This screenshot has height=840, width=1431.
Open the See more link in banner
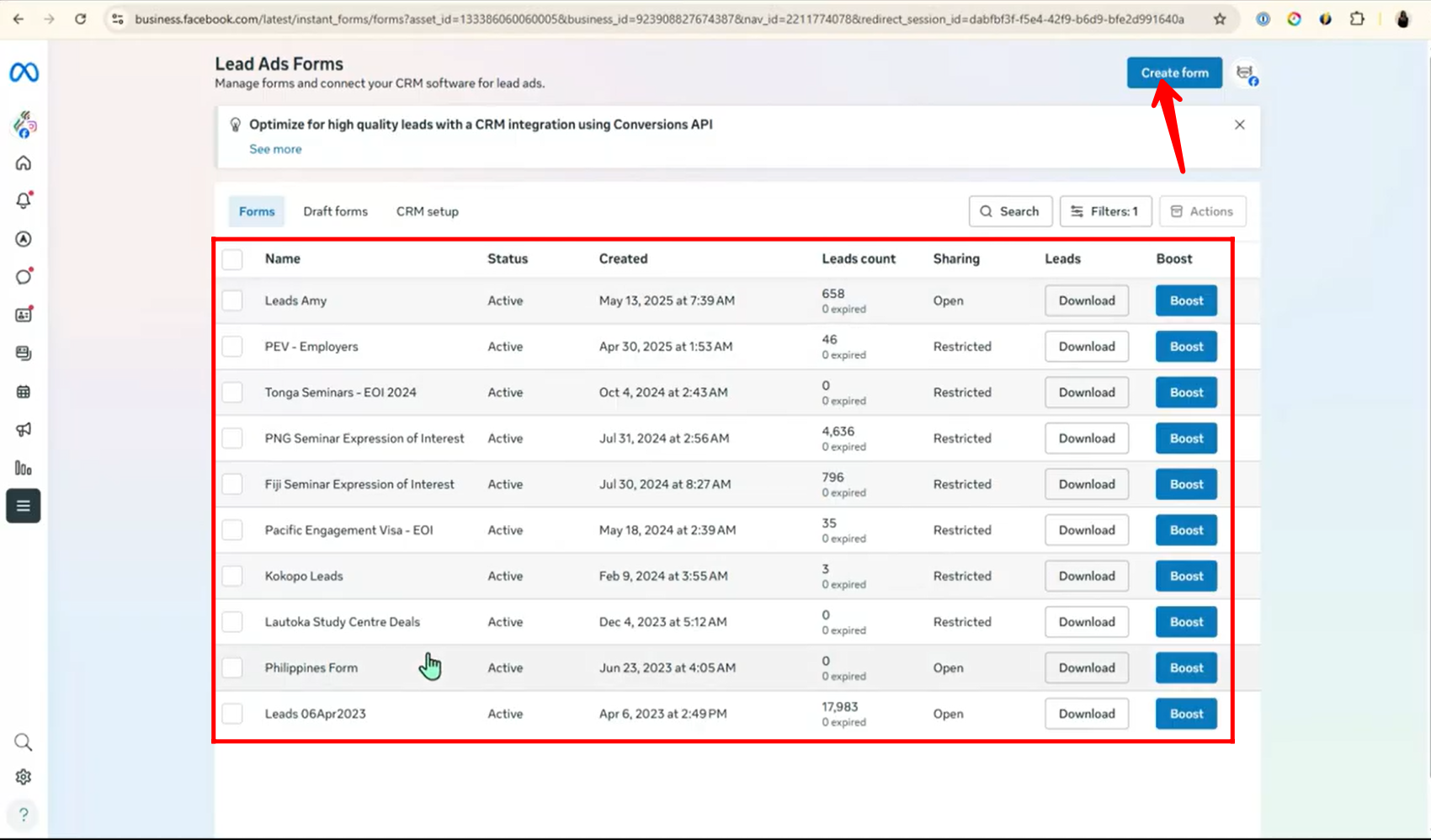pos(275,149)
